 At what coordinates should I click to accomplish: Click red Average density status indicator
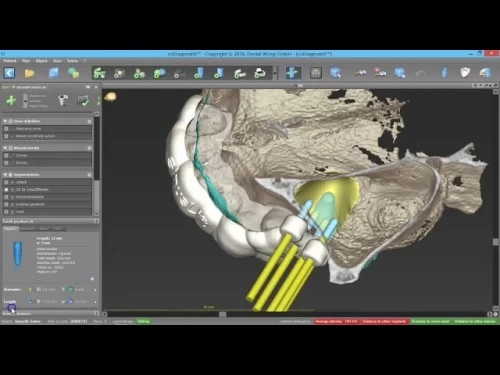coord(337,321)
